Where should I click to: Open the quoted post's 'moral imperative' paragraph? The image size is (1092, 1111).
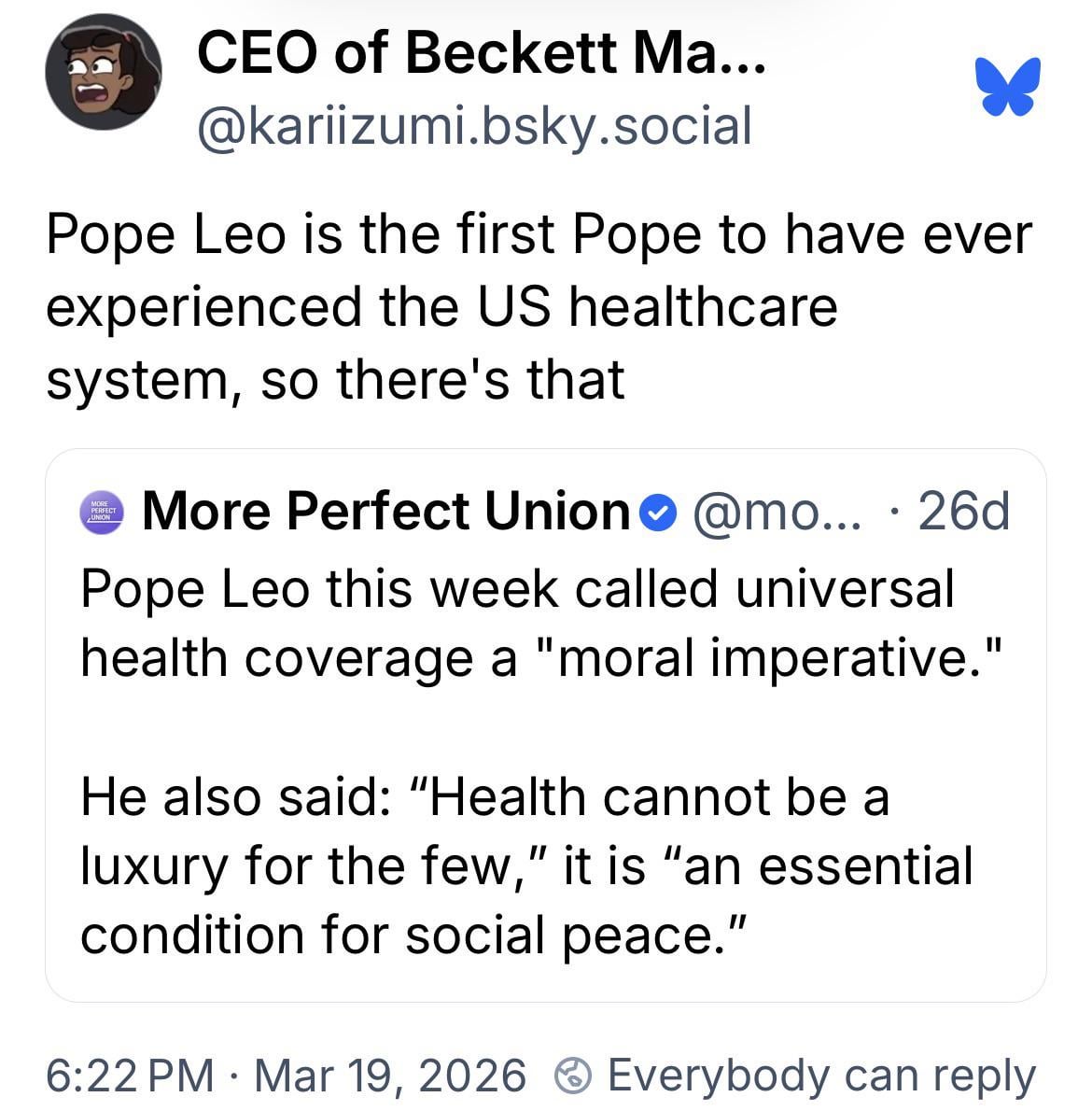(x=541, y=623)
